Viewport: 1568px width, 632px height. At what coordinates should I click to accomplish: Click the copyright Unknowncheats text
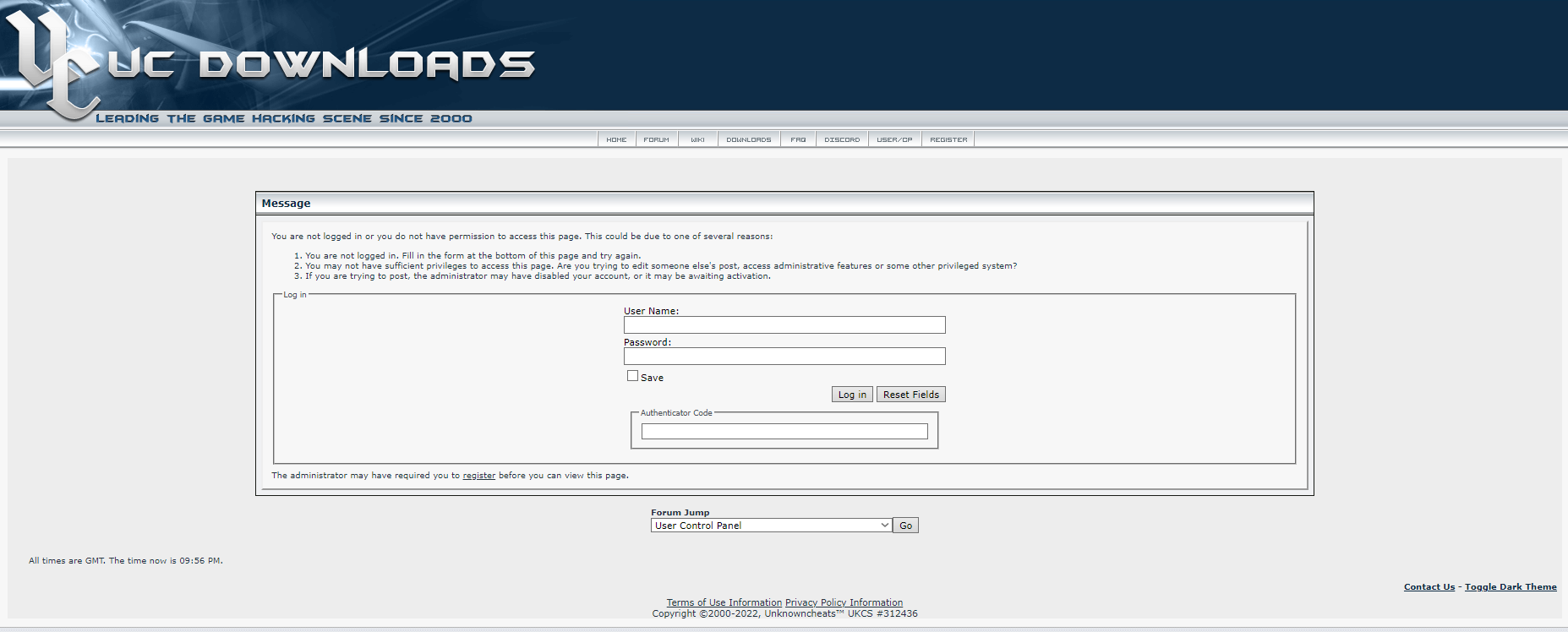click(x=784, y=614)
